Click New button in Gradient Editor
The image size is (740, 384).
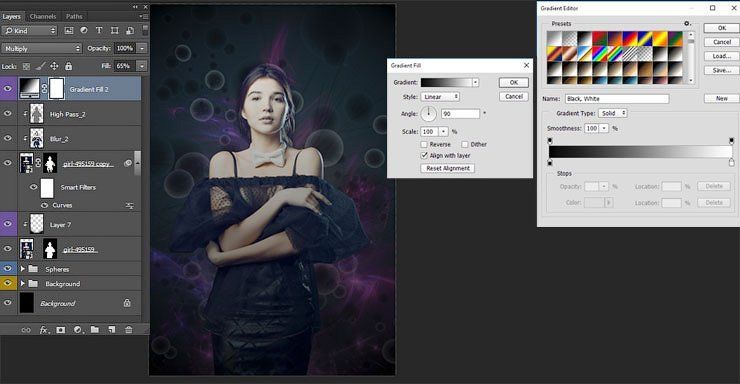722,99
